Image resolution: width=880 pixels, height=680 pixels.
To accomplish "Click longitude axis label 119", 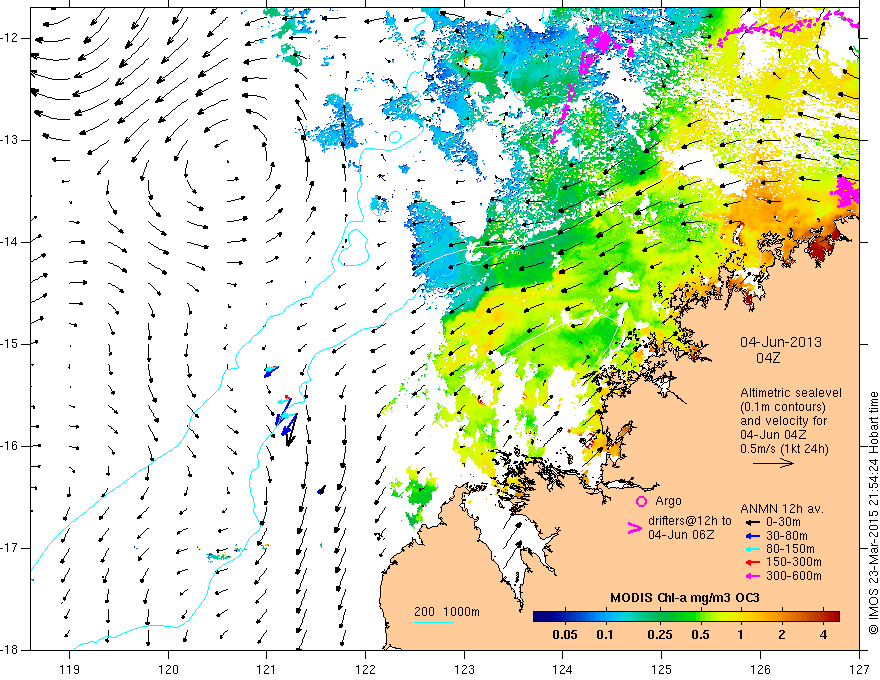I will click(x=70, y=669).
